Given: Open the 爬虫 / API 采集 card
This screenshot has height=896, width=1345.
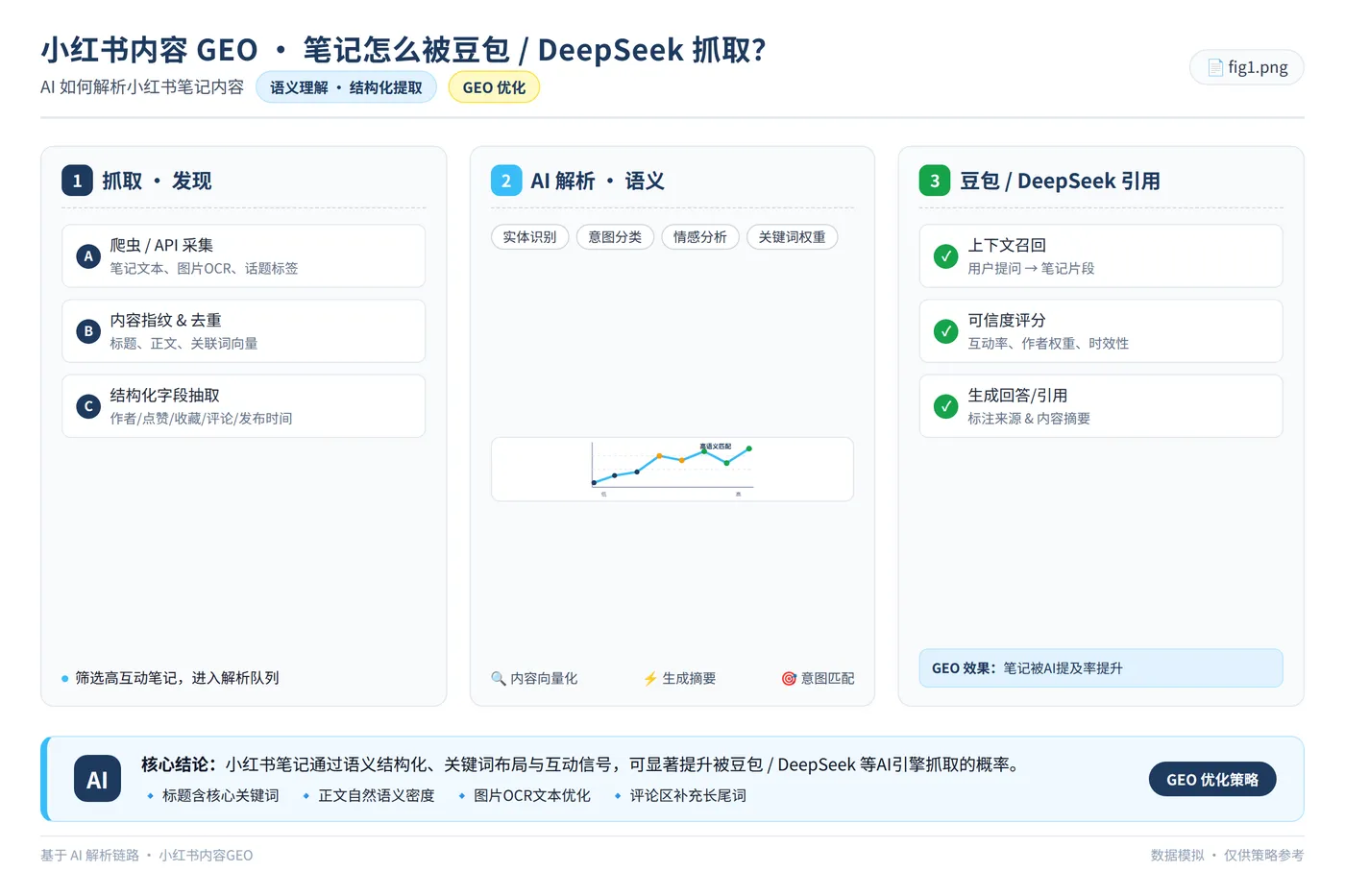Looking at the screenshot, I should 244,256.
